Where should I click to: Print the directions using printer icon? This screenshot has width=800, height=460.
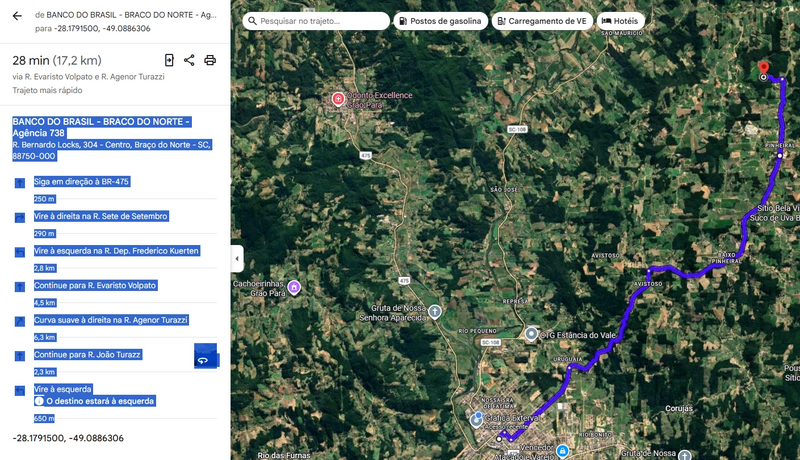pos(210,60)
